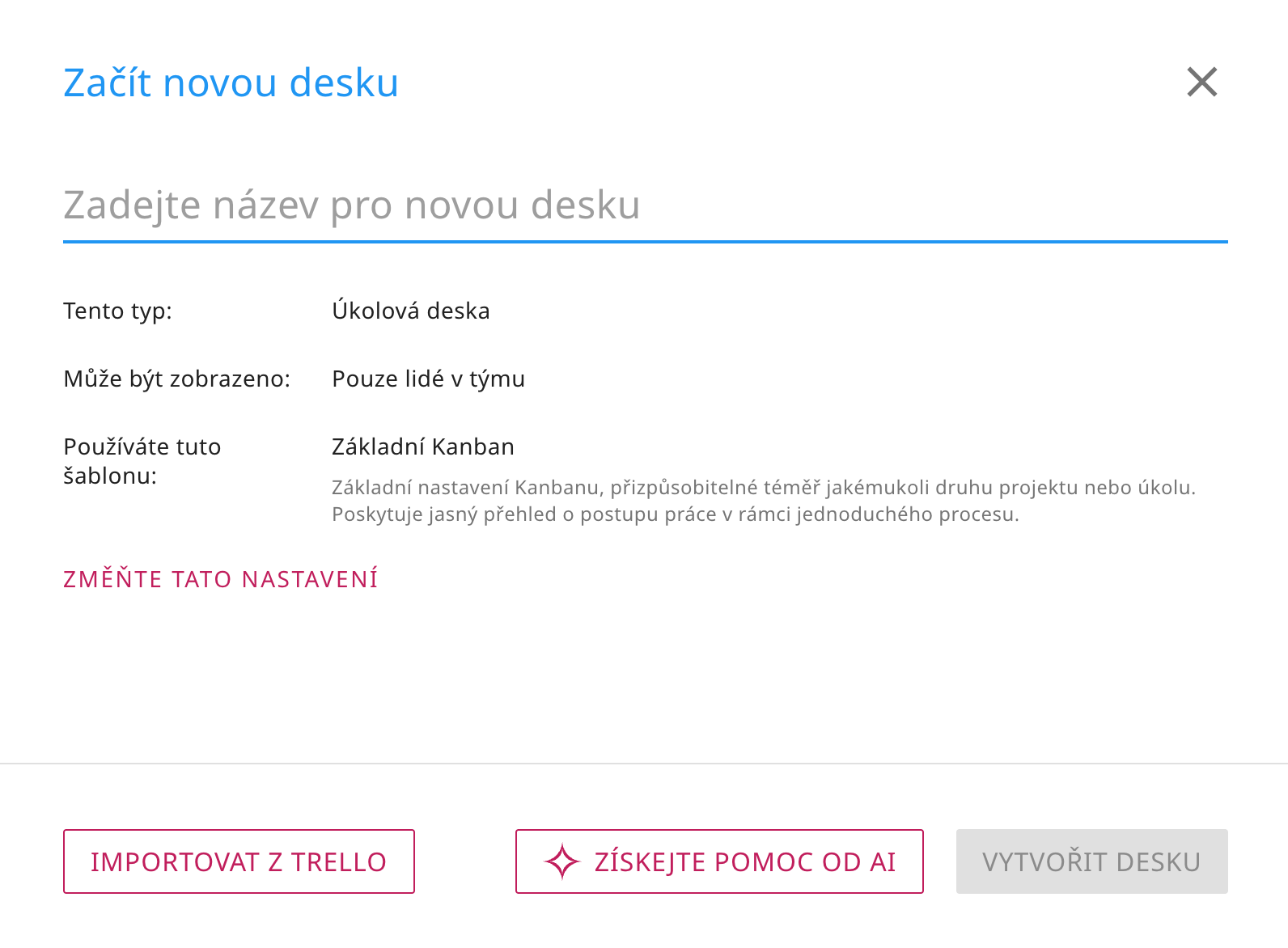Click the blue underline below the name field
The height and width of the screenshot is (948, 1288).
[x=644, y=241]
